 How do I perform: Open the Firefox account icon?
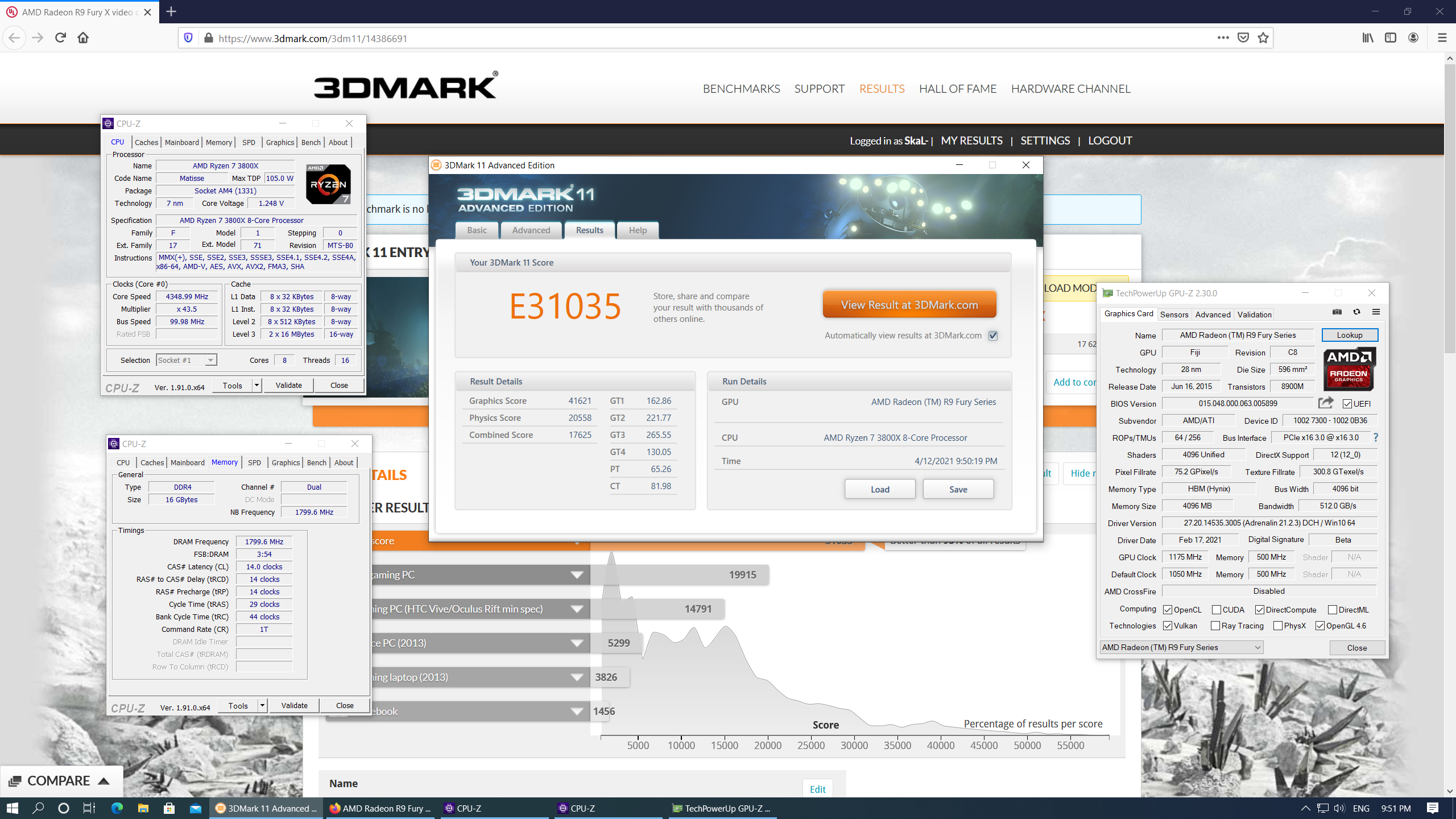tap(1413, 38)
